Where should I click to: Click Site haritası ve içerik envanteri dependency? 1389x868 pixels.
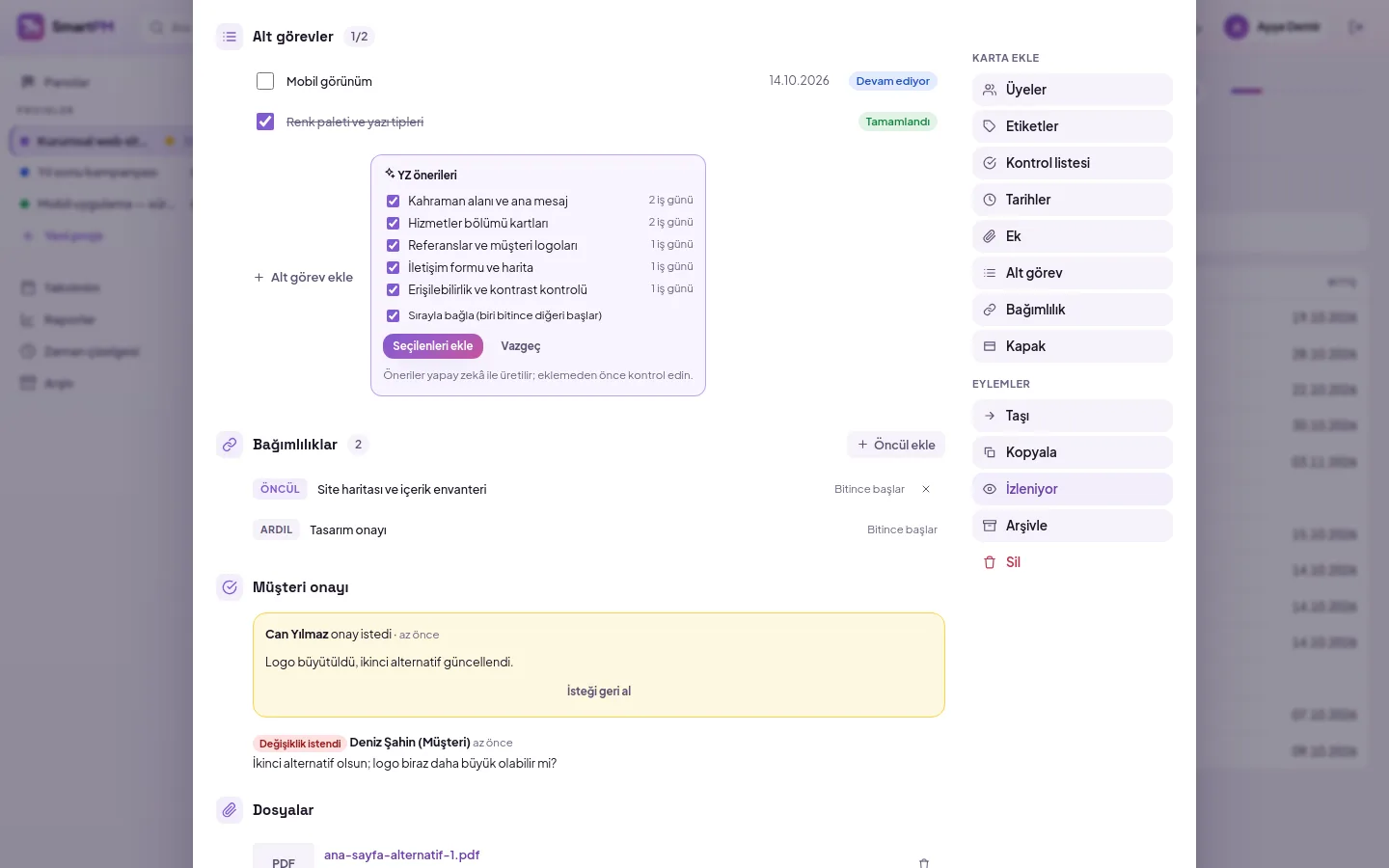[401, 489]
